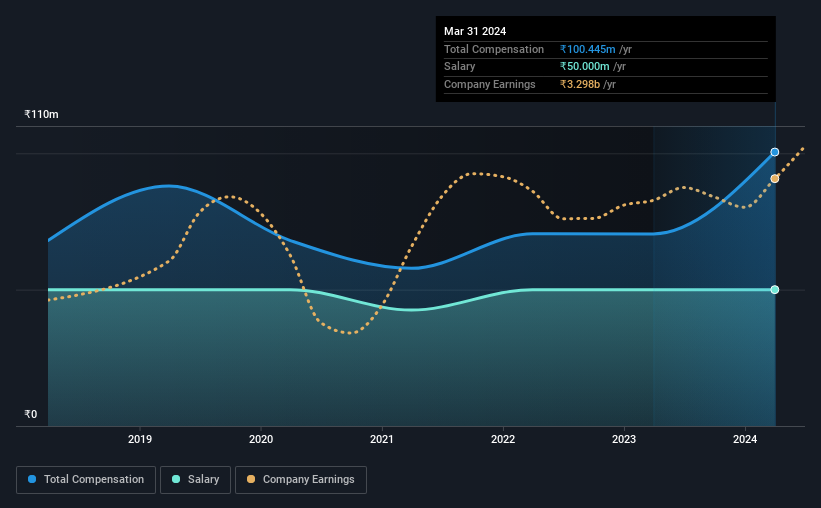Click the ₹50.000m salary value in tooltip
821x508 pixels.
click(584, 67)
